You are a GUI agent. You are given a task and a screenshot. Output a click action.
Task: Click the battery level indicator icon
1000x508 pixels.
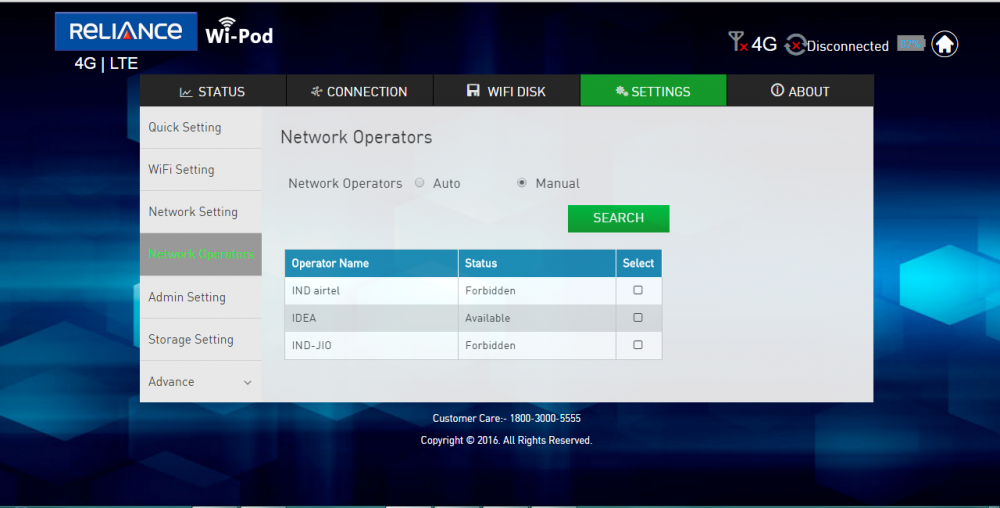[x=911, y=44]
